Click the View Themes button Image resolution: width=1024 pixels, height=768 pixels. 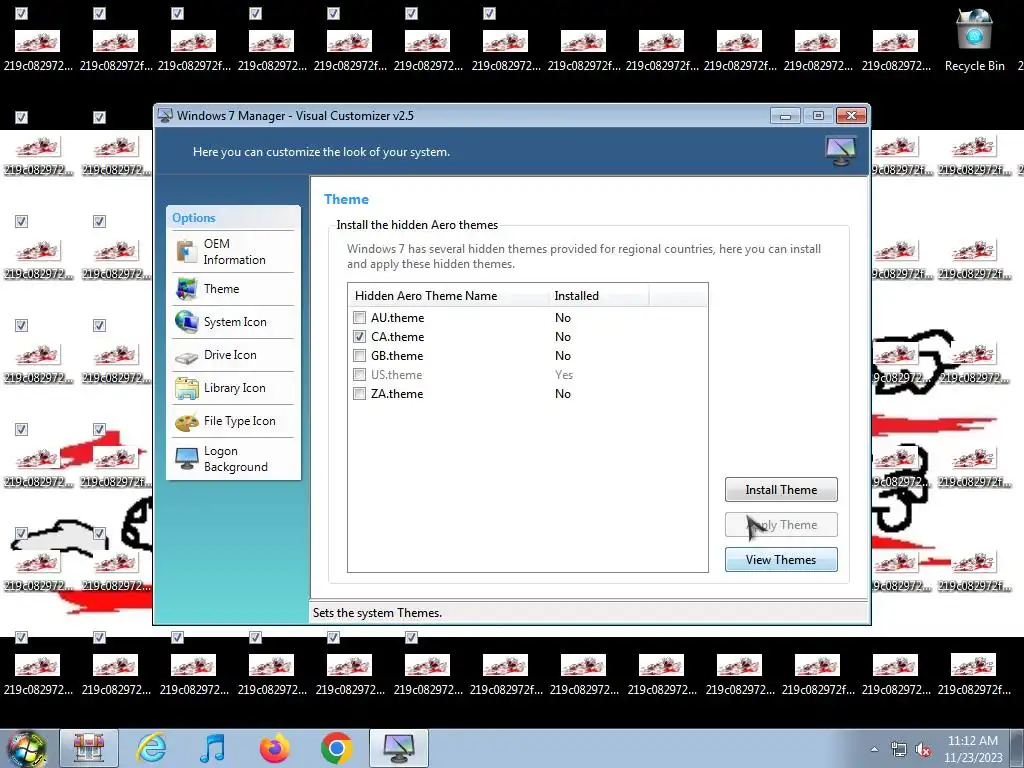(781, 560)
